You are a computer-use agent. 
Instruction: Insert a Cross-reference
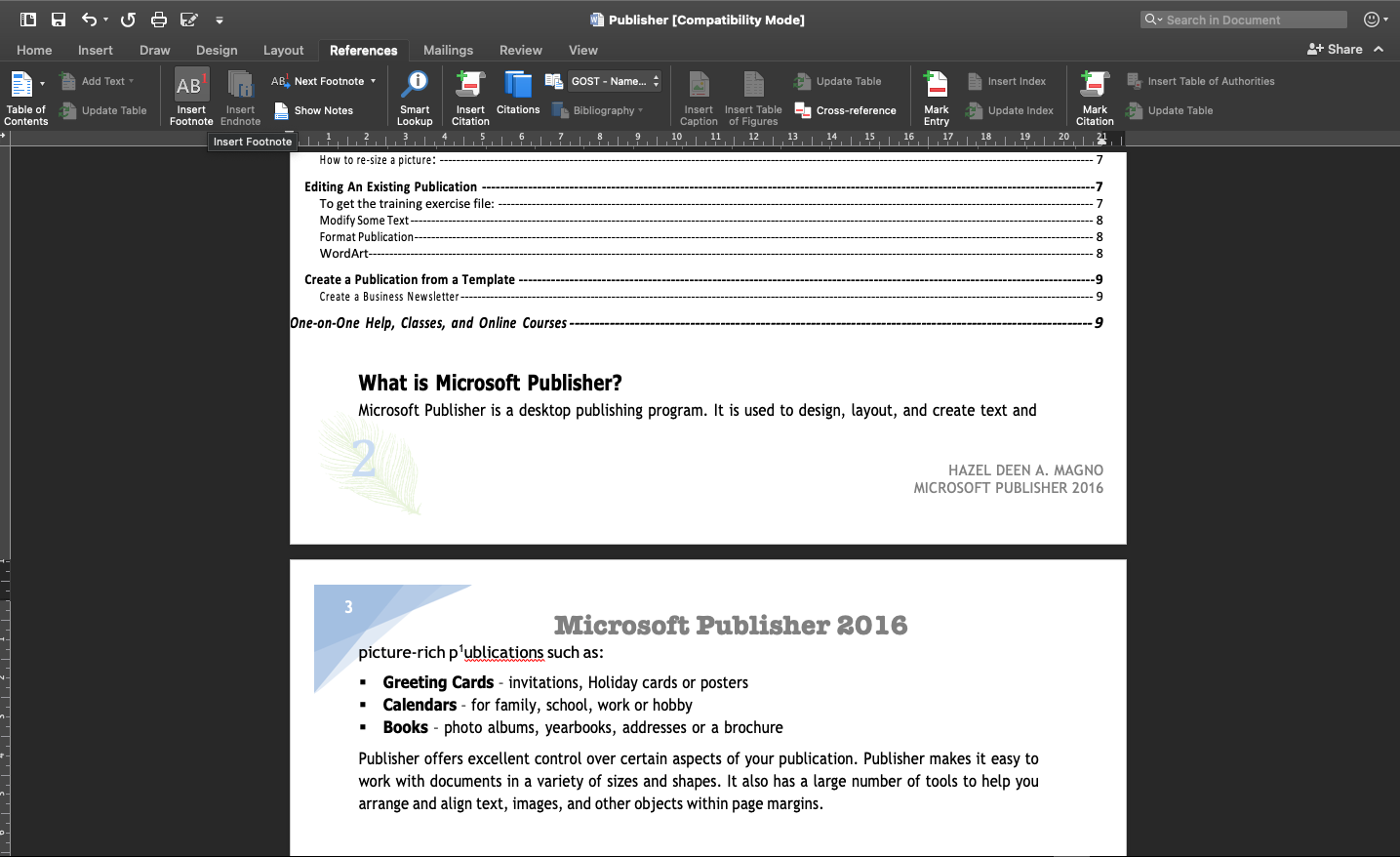tap(846, 110)
